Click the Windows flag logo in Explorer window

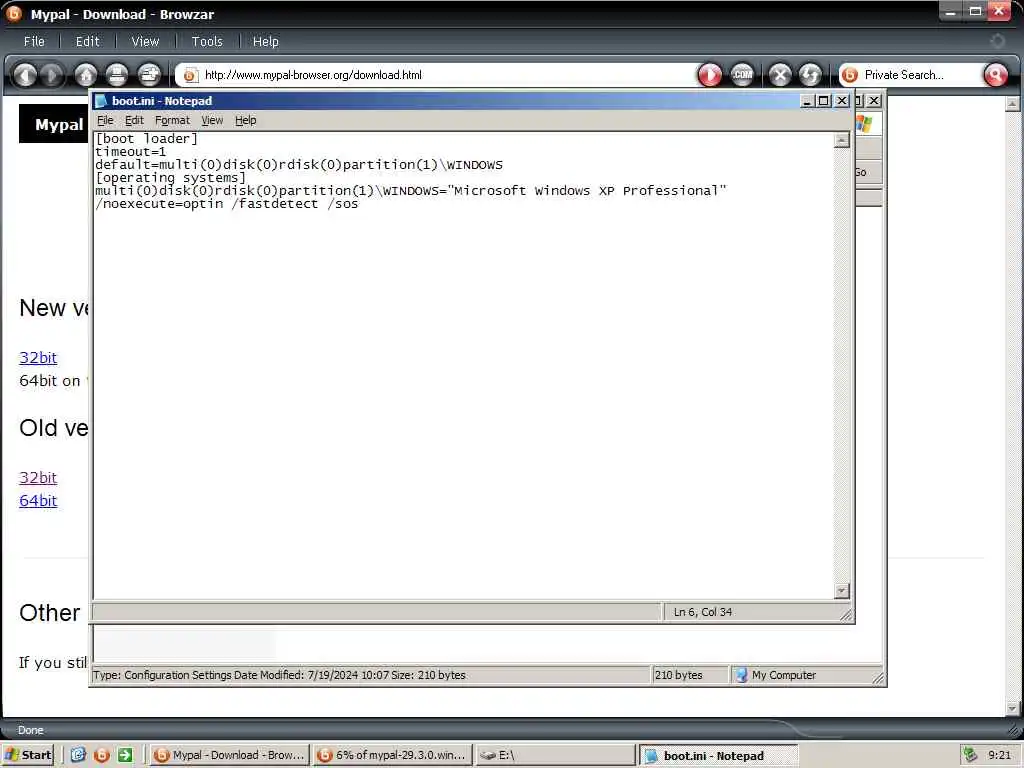click(865, 123)
